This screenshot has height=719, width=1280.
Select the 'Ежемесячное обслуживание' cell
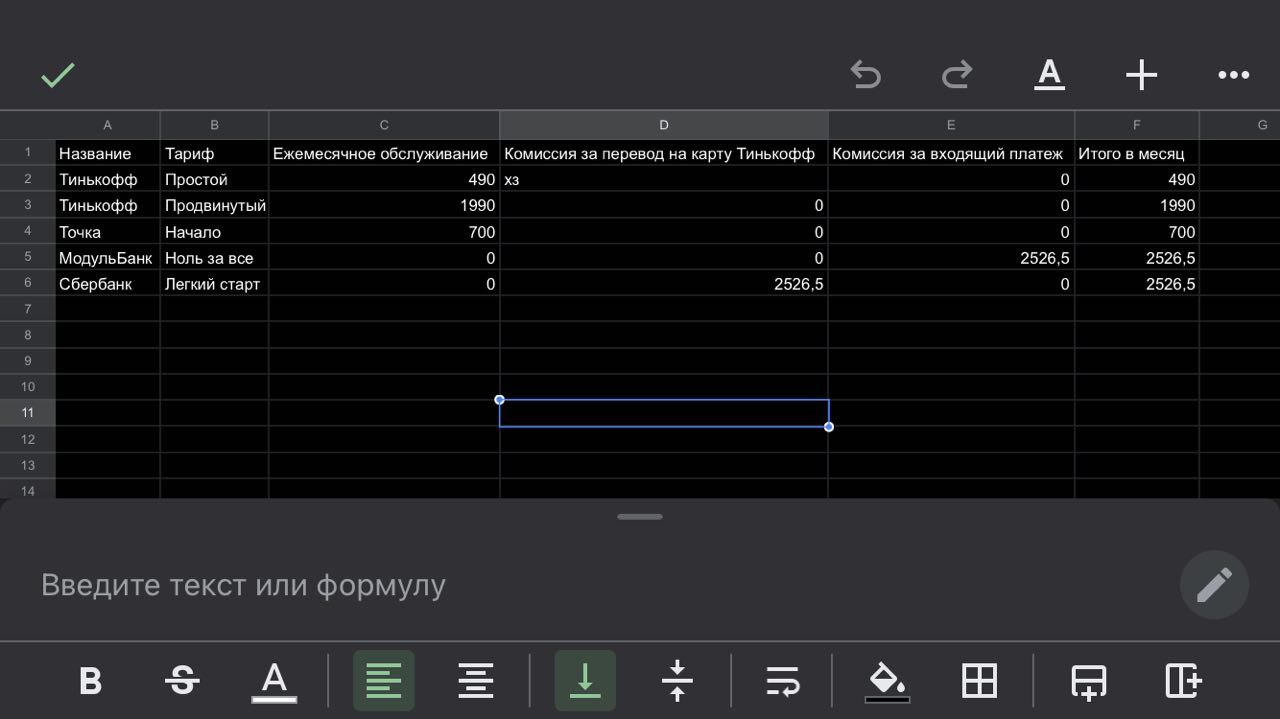tap(384, 153)
